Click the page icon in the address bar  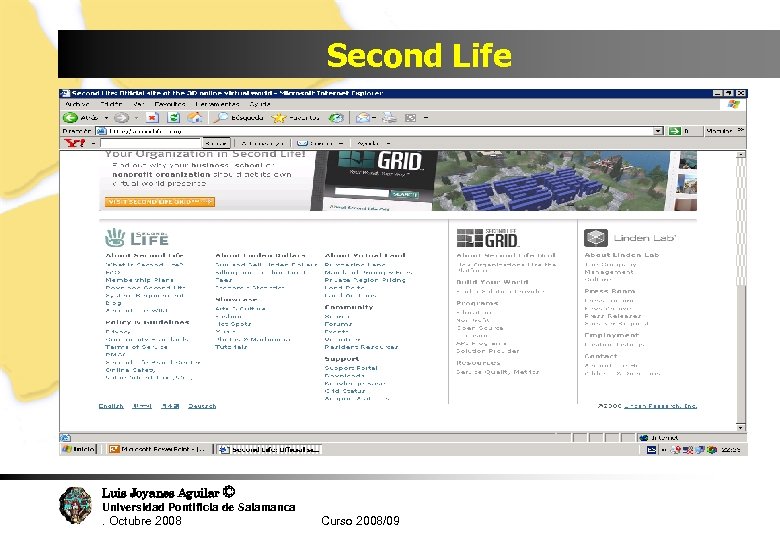coord(101,131)
